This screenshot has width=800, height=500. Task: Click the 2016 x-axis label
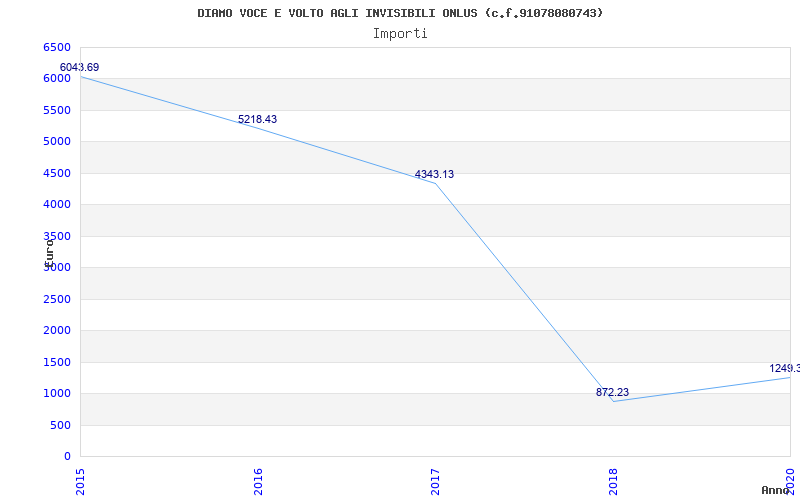[258, 481]
